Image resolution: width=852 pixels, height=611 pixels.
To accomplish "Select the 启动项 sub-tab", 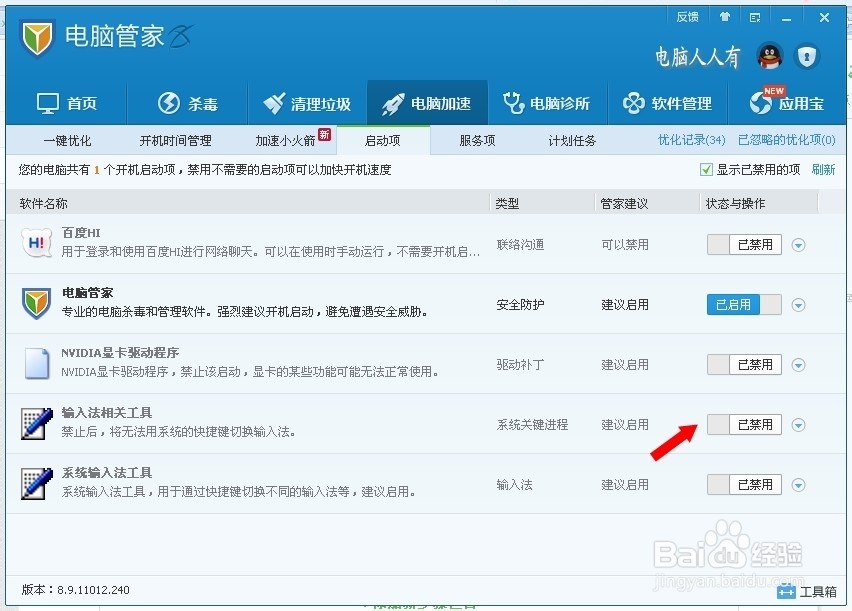I will coord(383,141).
